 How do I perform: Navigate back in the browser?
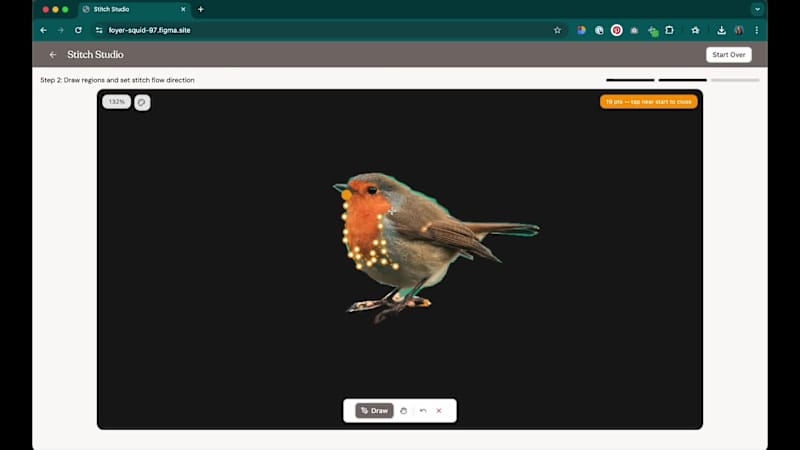tap(43, 30)
